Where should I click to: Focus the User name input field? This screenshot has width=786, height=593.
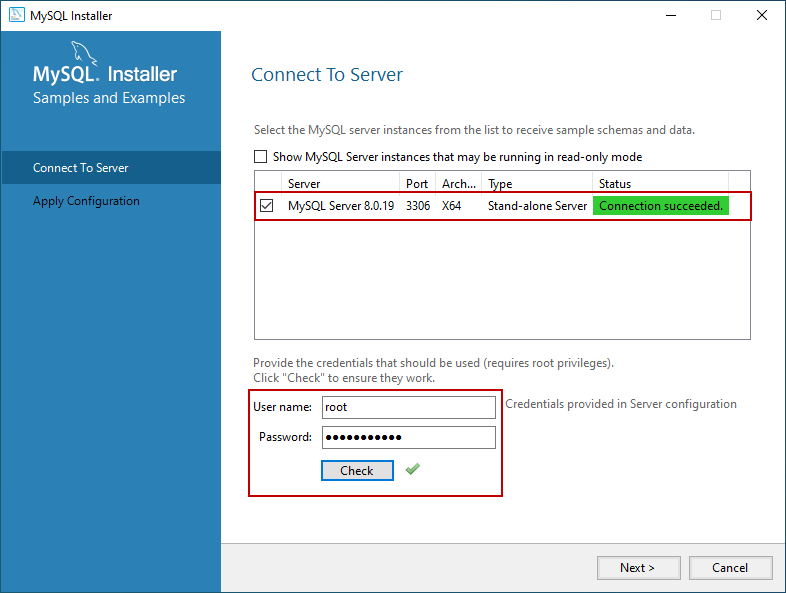click(408, 407)
